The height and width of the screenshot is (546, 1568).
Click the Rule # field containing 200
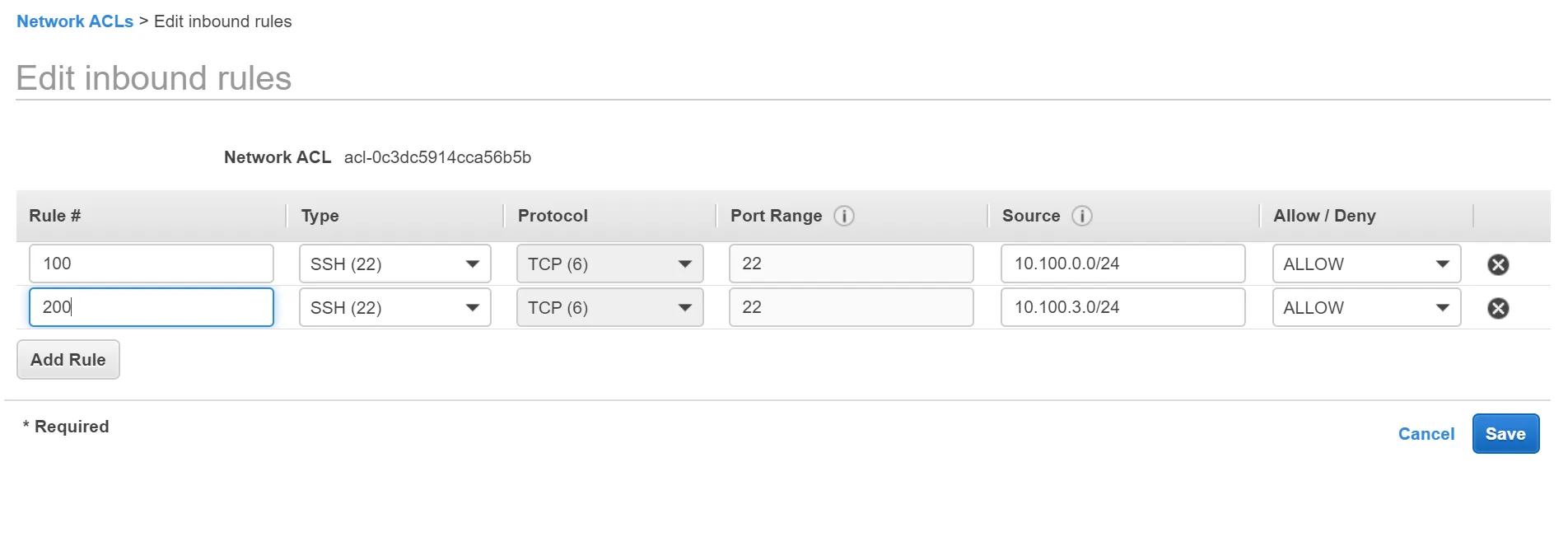pyautogui.click(x=152, y=307)
